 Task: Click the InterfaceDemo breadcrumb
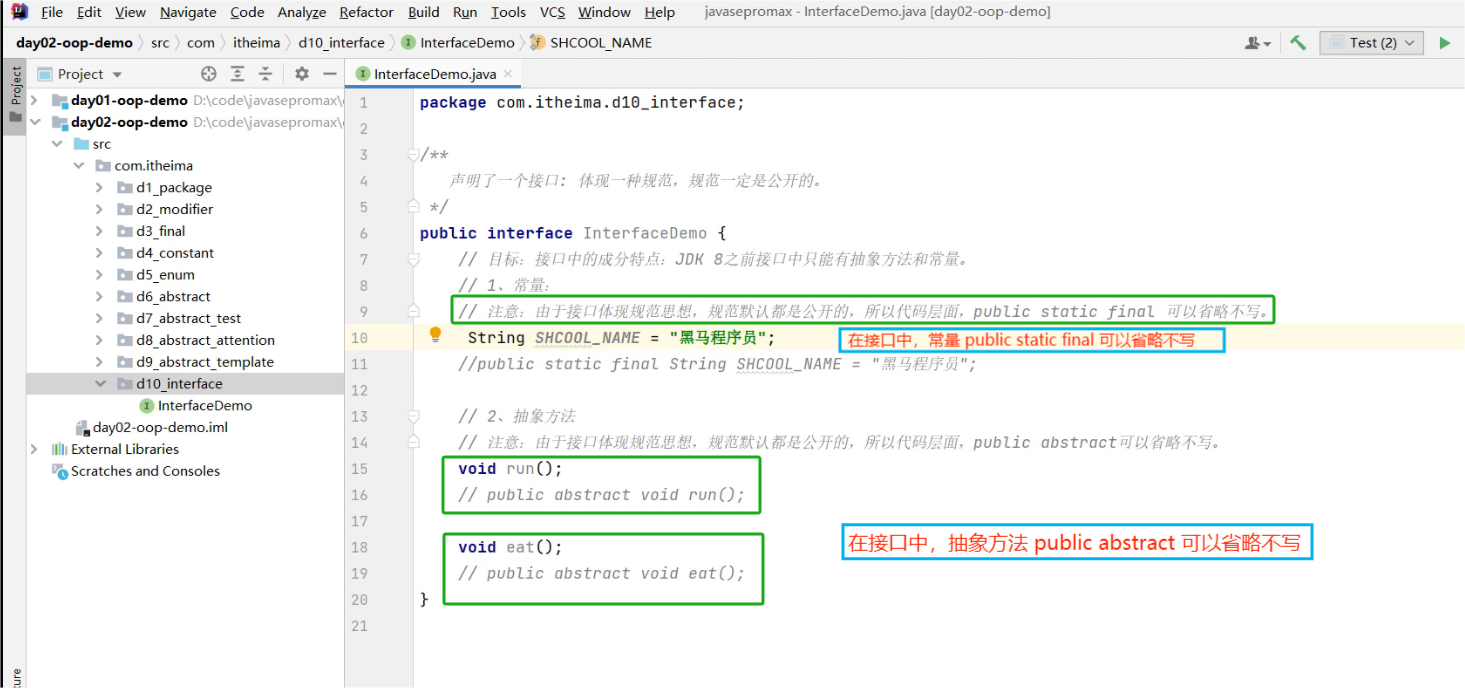pyautogui.click(x=458, y=43)
